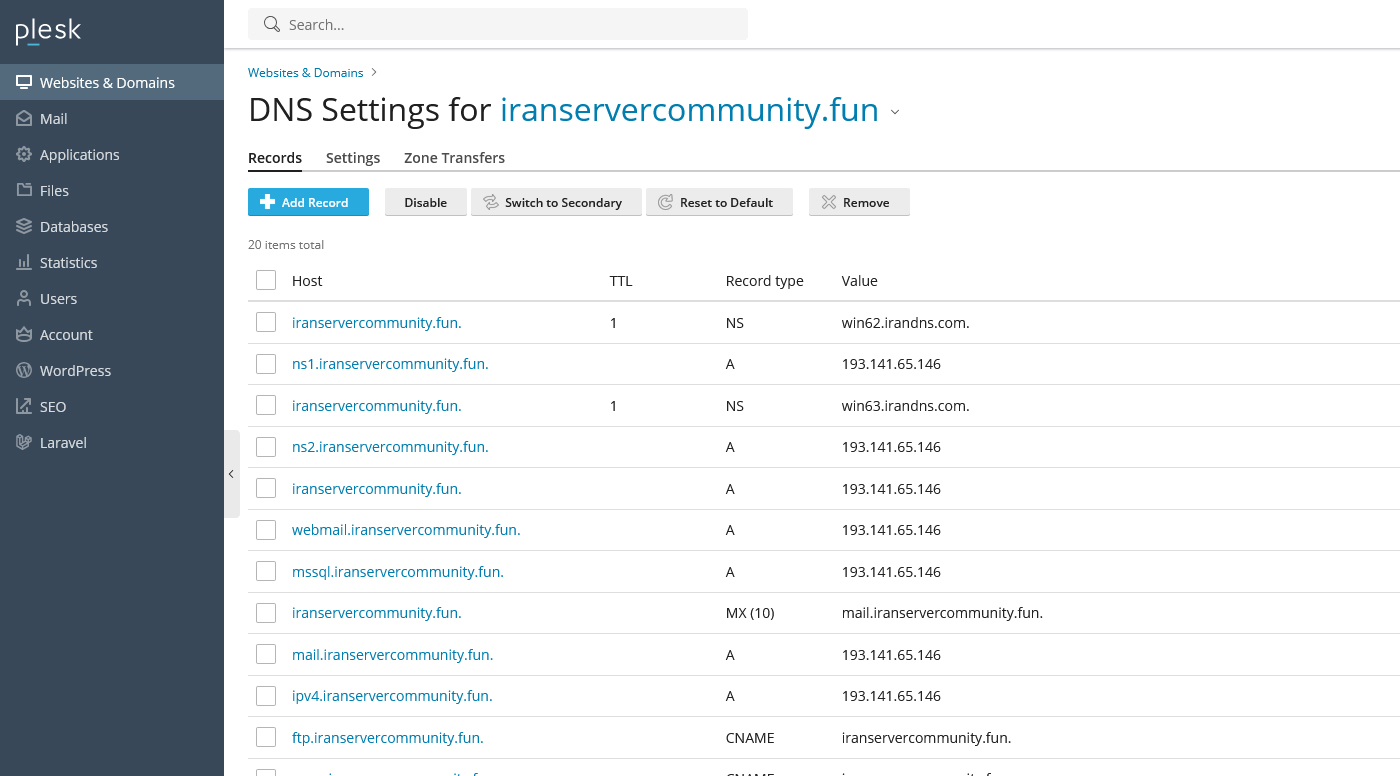The image size is (1400, 776).
Task: Click the chevron after Websites & Domains breadcrumb
Action: click(374, 72)
